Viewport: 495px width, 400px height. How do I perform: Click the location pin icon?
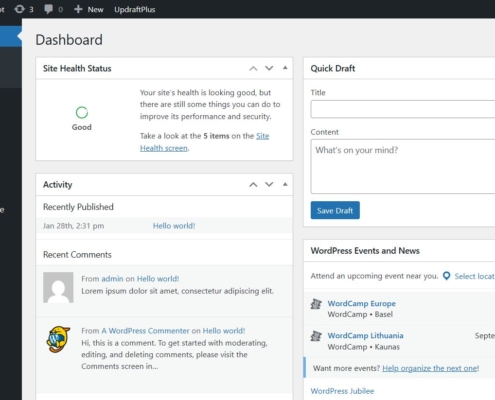click(x=446, y=276)
